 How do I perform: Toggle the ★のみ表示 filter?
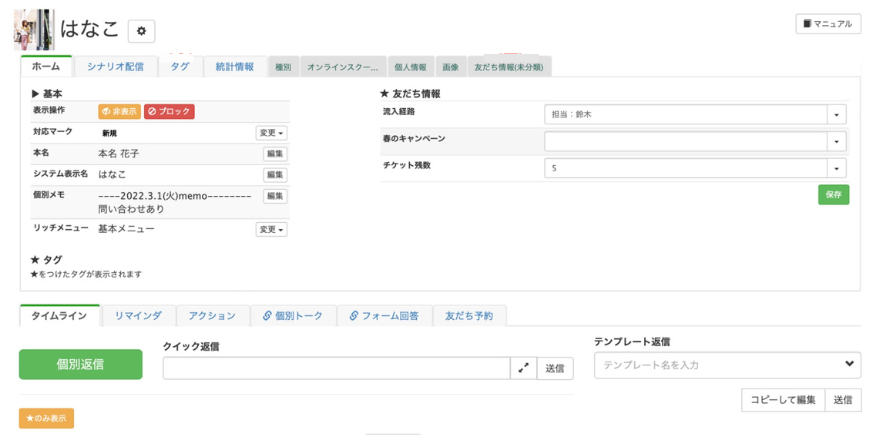pos(46,418)
